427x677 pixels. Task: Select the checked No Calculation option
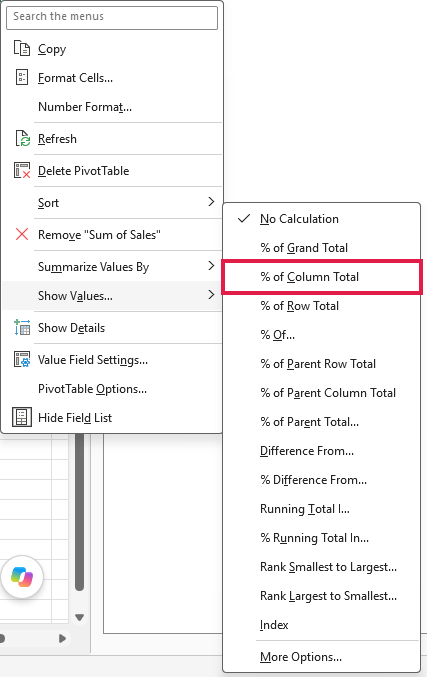(321, 219)
